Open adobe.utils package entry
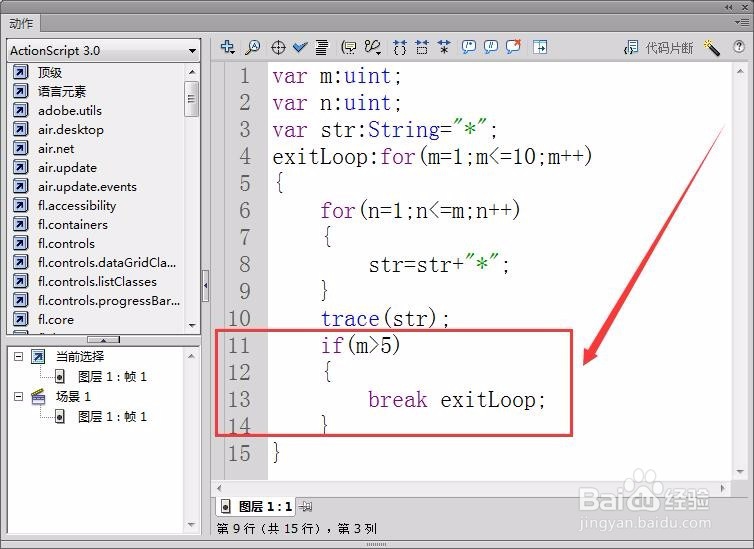The height and width of the screenshot is (549, 754). pyautogui.click(x=70, y=111)
